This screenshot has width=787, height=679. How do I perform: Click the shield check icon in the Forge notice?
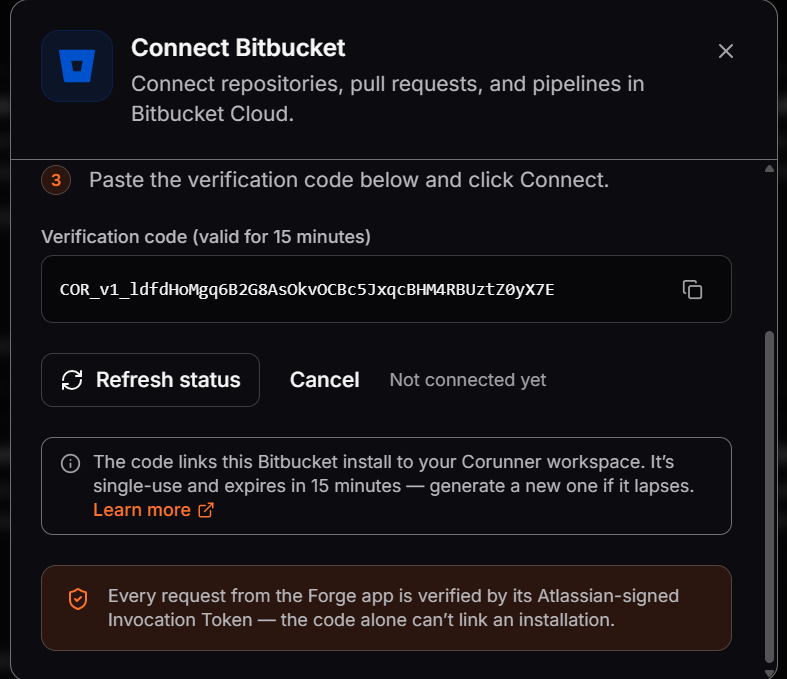tap(78, 599)
